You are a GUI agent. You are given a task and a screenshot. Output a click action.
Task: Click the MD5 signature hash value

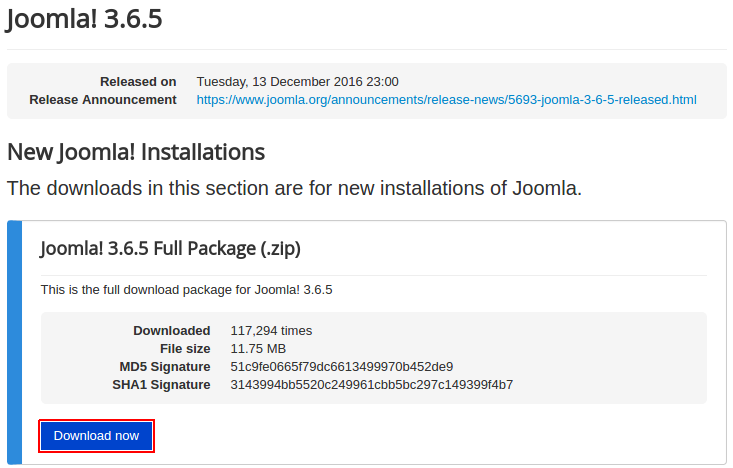pyautogui.click(x=341, y=366)
